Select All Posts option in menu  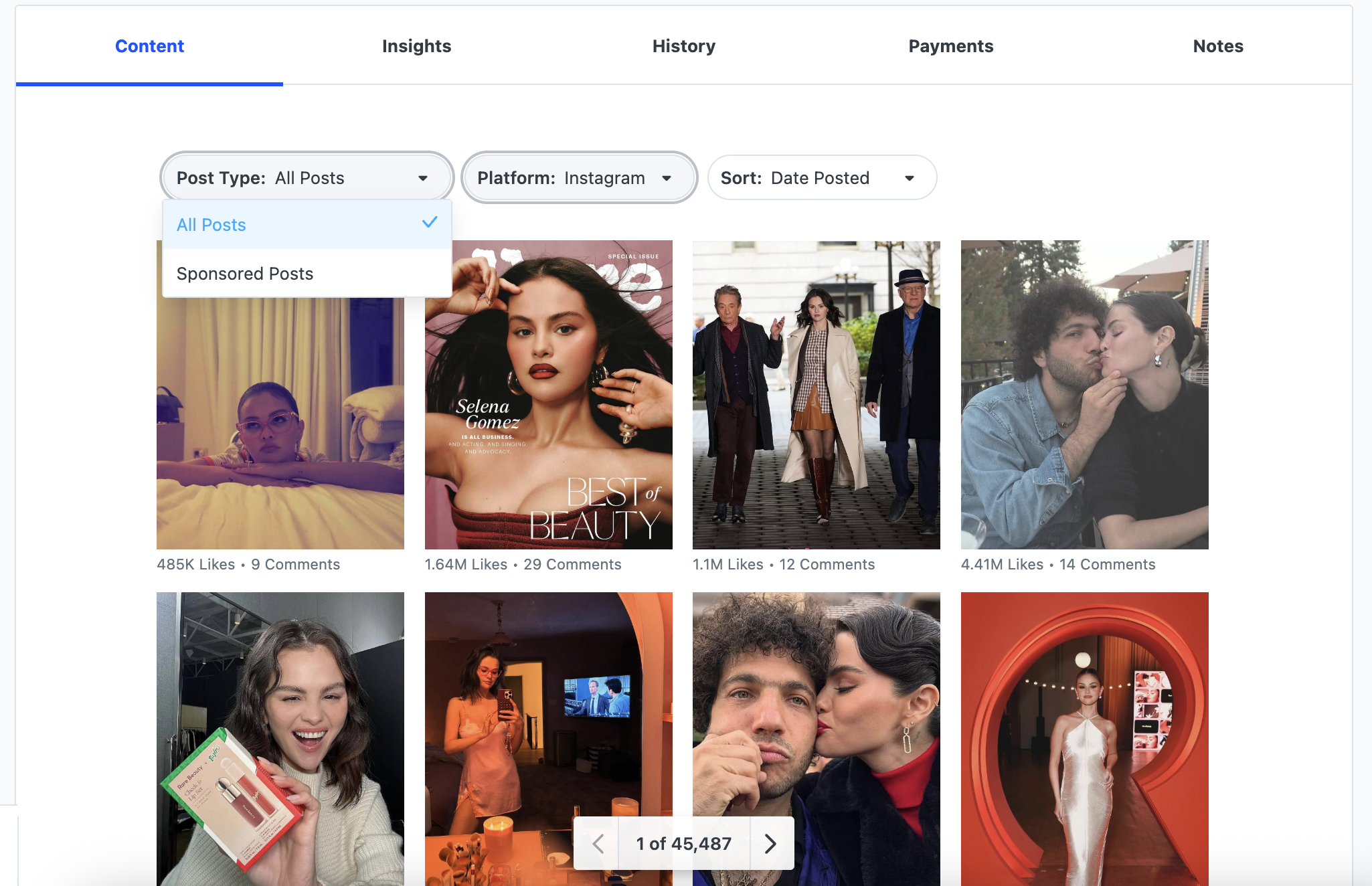click(x=211, y=225)
